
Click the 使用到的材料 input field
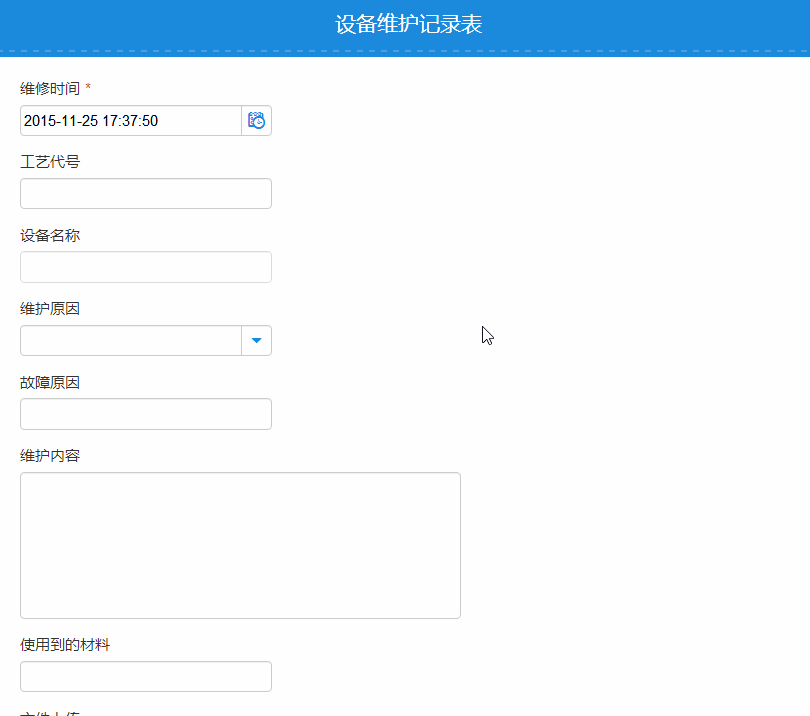(x=145, y=676)
